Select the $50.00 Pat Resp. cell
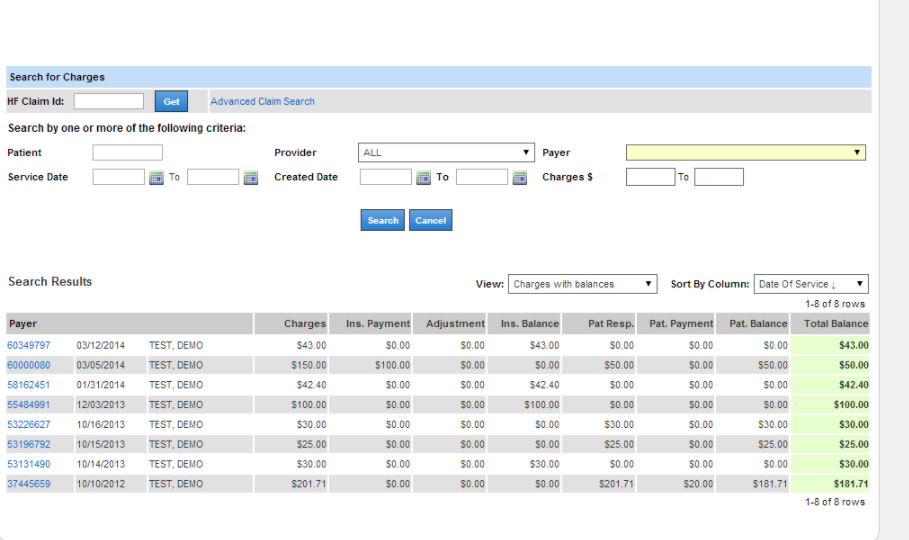The width and height of the screenshot is (909, 540). pyautogui.click(x=599, y=365)
